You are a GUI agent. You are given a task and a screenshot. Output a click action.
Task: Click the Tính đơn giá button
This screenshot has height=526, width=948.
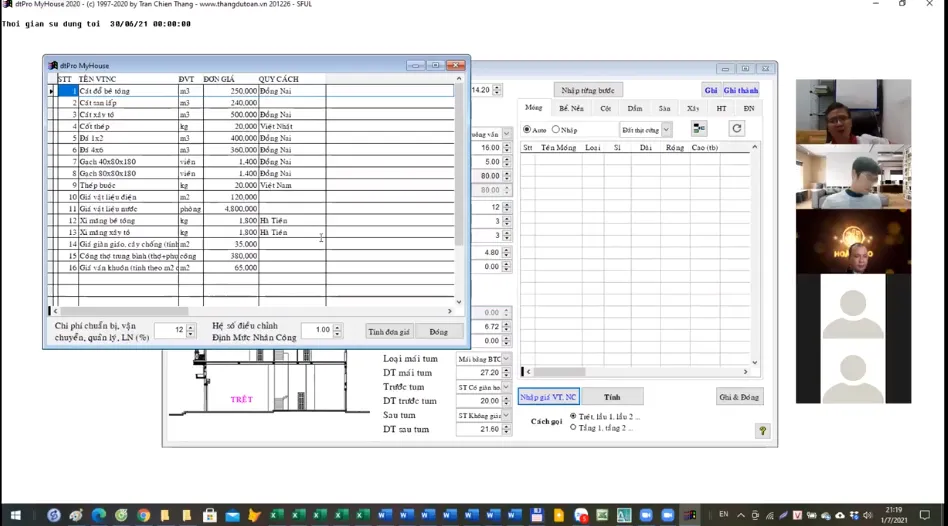tap(389, 331)
